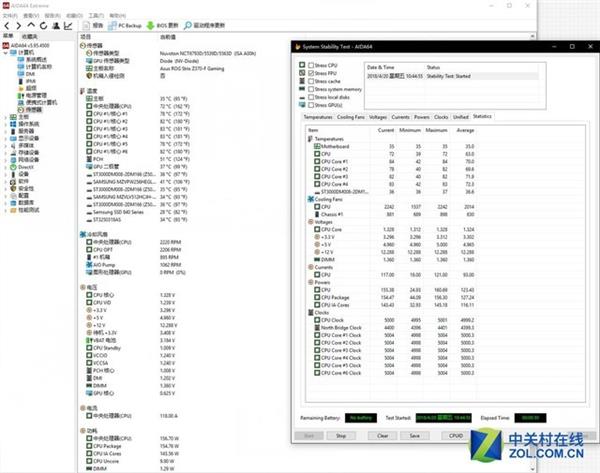
Task: Enable the Stress local disks checkbox
Action: (x=311, y=97)
